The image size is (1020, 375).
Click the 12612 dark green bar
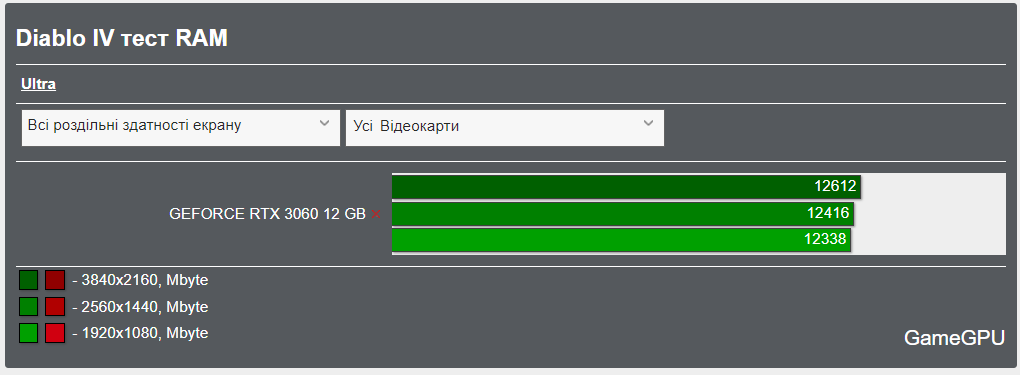pyautogui.click(x=626, y=186)
